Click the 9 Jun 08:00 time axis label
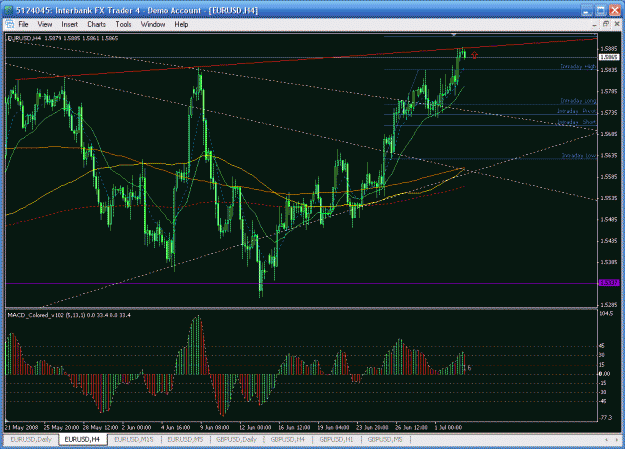Viewport: 625px width, 449px height. pyautogui.click(x=215, y=427)
